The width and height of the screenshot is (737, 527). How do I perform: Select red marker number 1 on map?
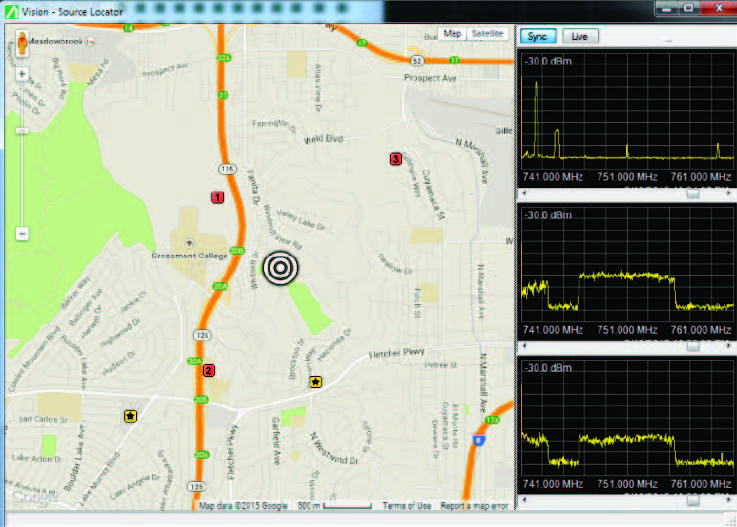coord(216,197)
